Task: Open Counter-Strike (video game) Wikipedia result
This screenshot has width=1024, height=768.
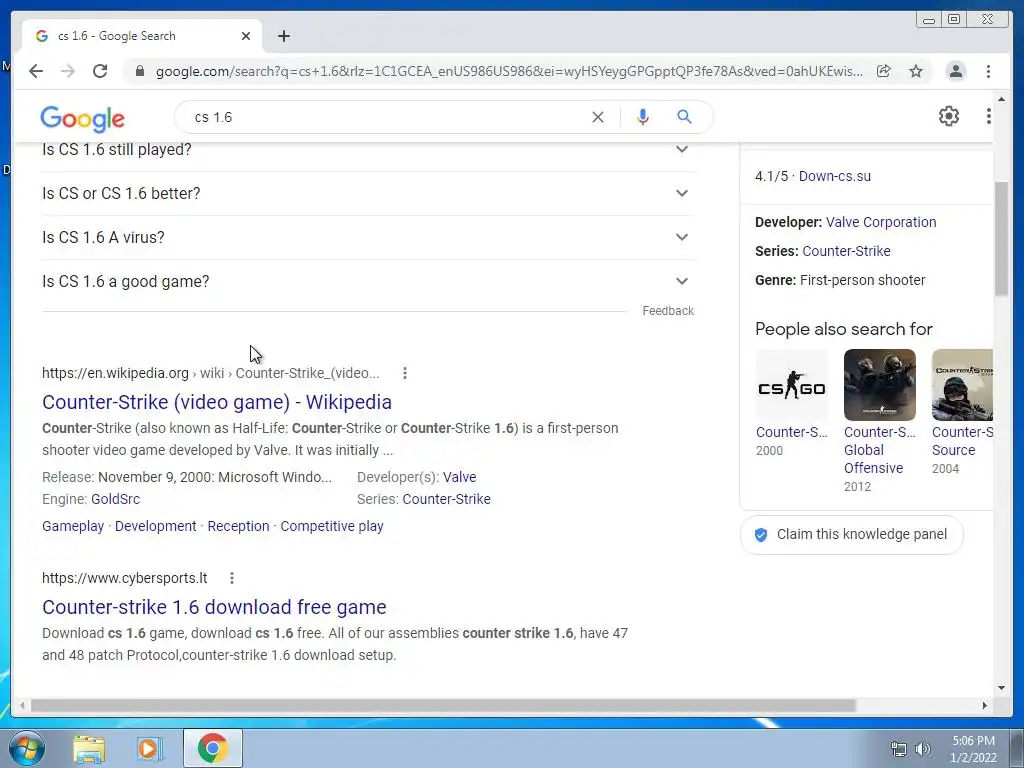Action: click(x=217, y=402)
